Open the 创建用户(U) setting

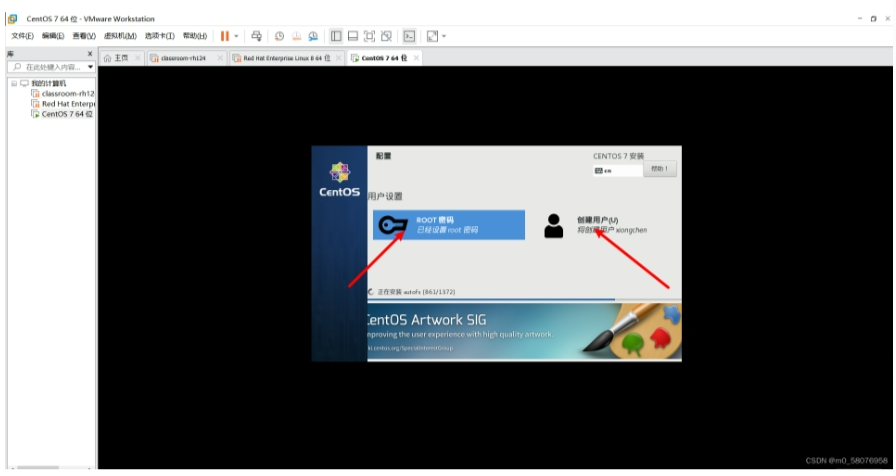[x=597, y=225]
